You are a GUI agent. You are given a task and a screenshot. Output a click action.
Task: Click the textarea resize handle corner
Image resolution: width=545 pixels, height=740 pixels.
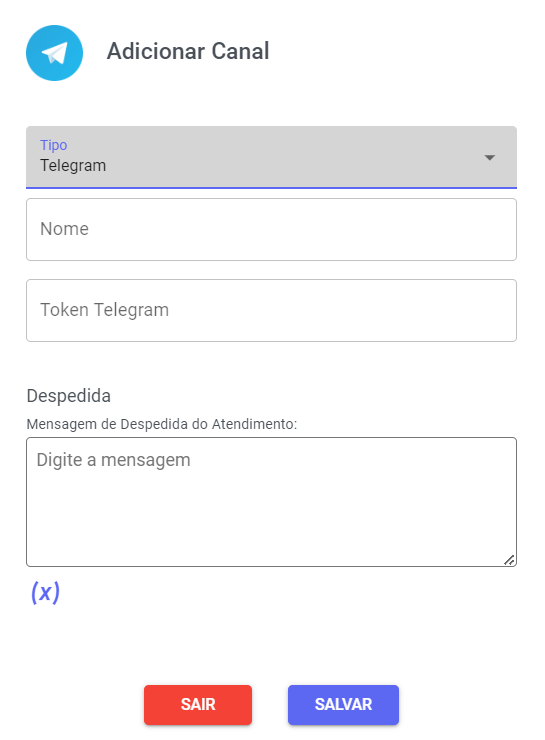pos(510,560)
